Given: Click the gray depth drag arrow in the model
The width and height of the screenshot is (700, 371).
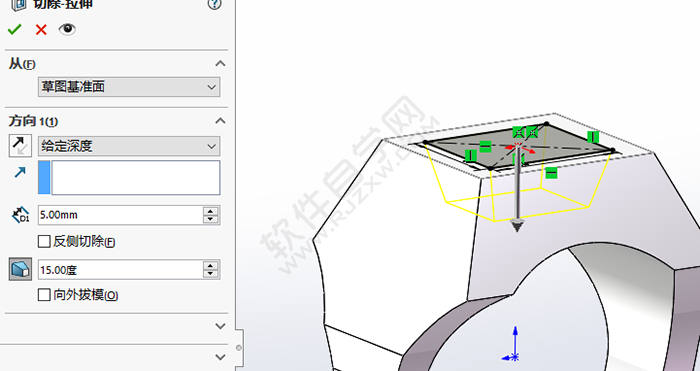Looking at the screenshot, I should (x=517, y=226).
